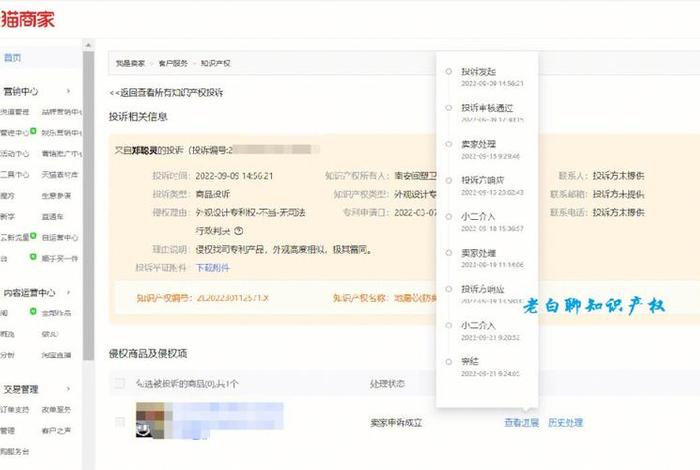700x470 pixels.
Task: Click 我是卖家 in the breadcrumb
Action: [x=130, y=63]
